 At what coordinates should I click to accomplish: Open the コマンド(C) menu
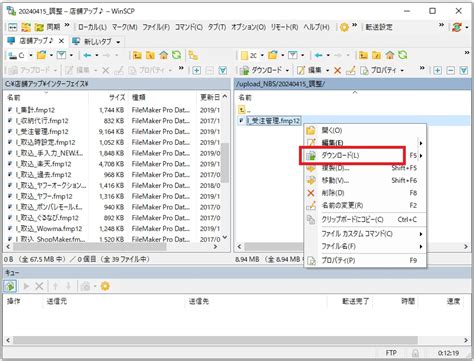(189, 27)
